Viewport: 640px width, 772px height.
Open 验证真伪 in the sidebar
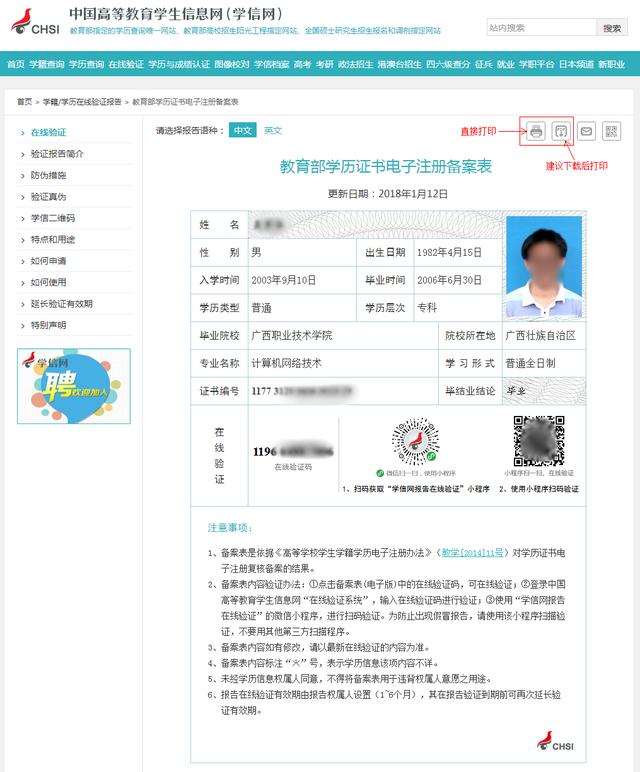coord(48,197)
